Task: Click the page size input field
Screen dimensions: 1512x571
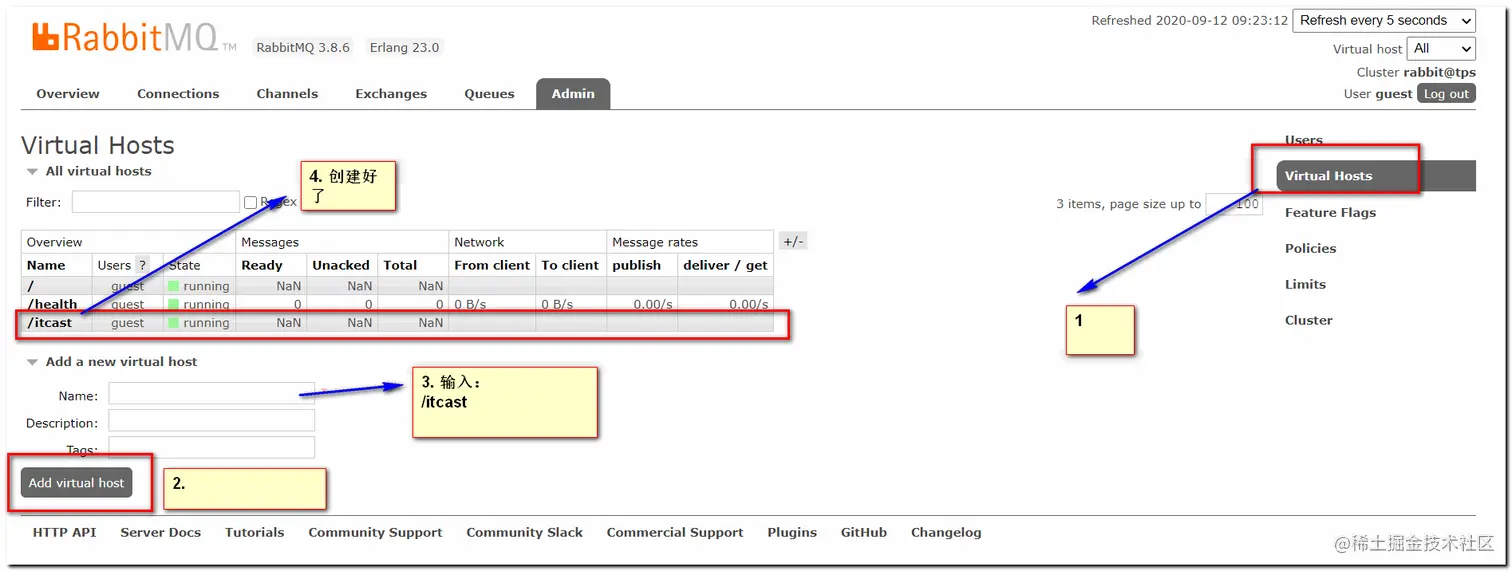Action: (1234, 204)
